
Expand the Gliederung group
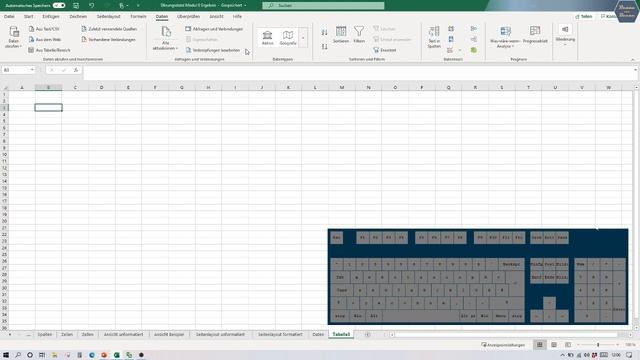[565, 35]
